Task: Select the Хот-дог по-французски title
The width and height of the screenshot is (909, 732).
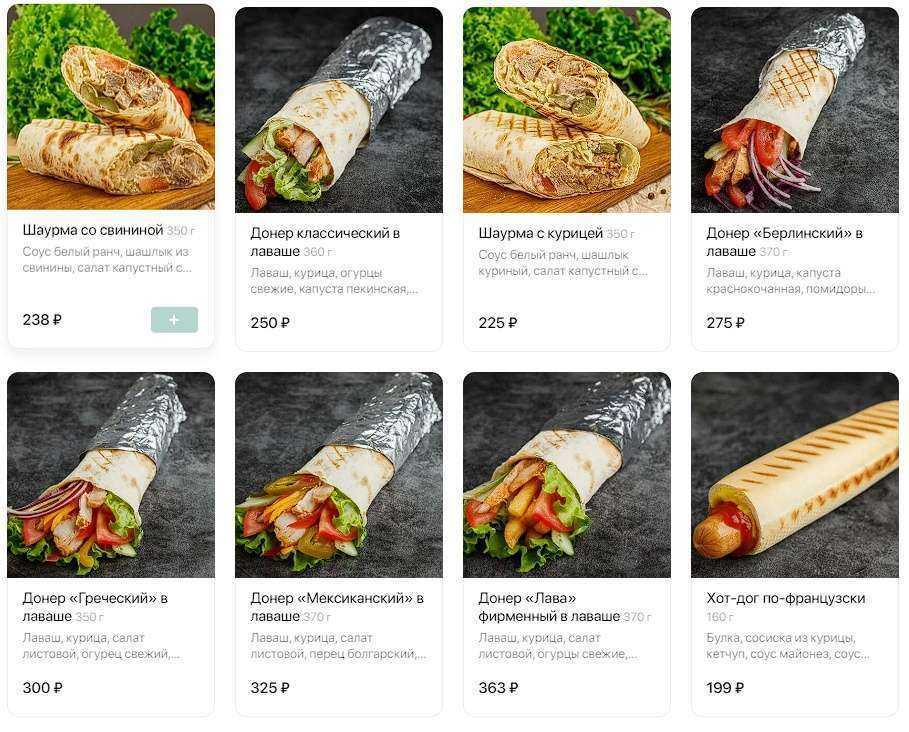Action: pyautogui.click(x=786, y=598)
